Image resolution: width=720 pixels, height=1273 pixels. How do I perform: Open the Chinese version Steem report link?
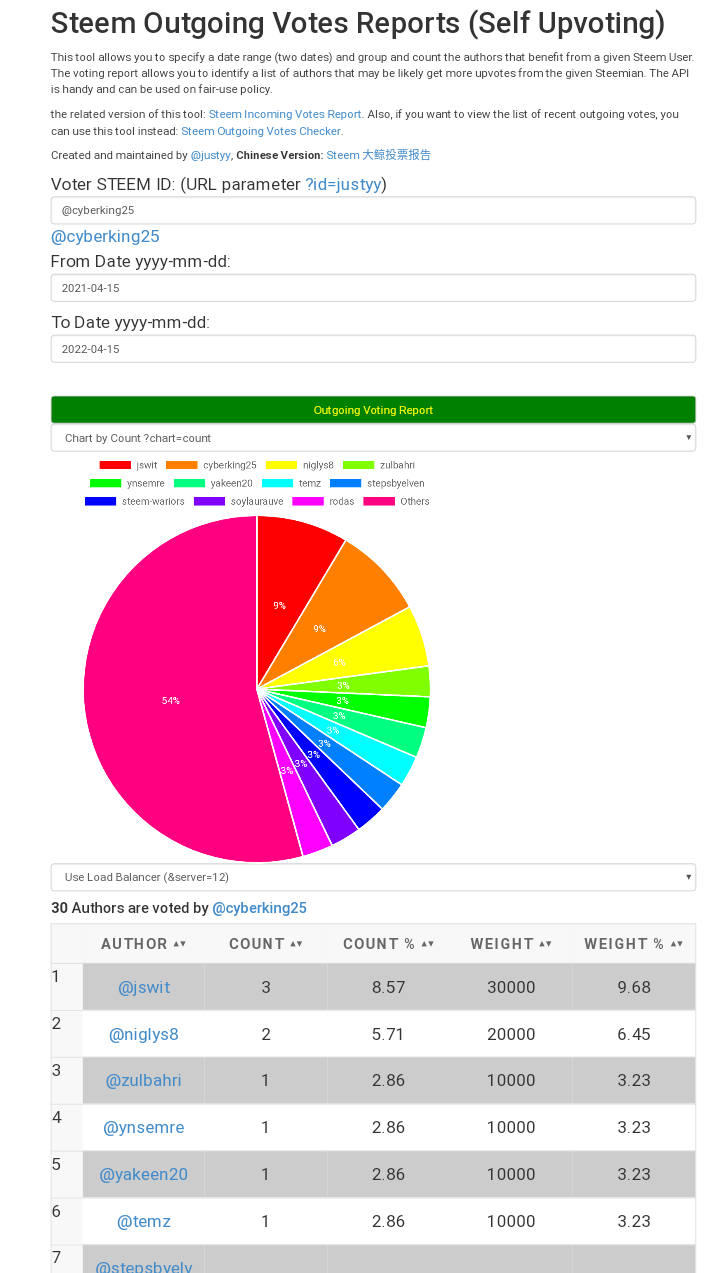click(378, 155)
